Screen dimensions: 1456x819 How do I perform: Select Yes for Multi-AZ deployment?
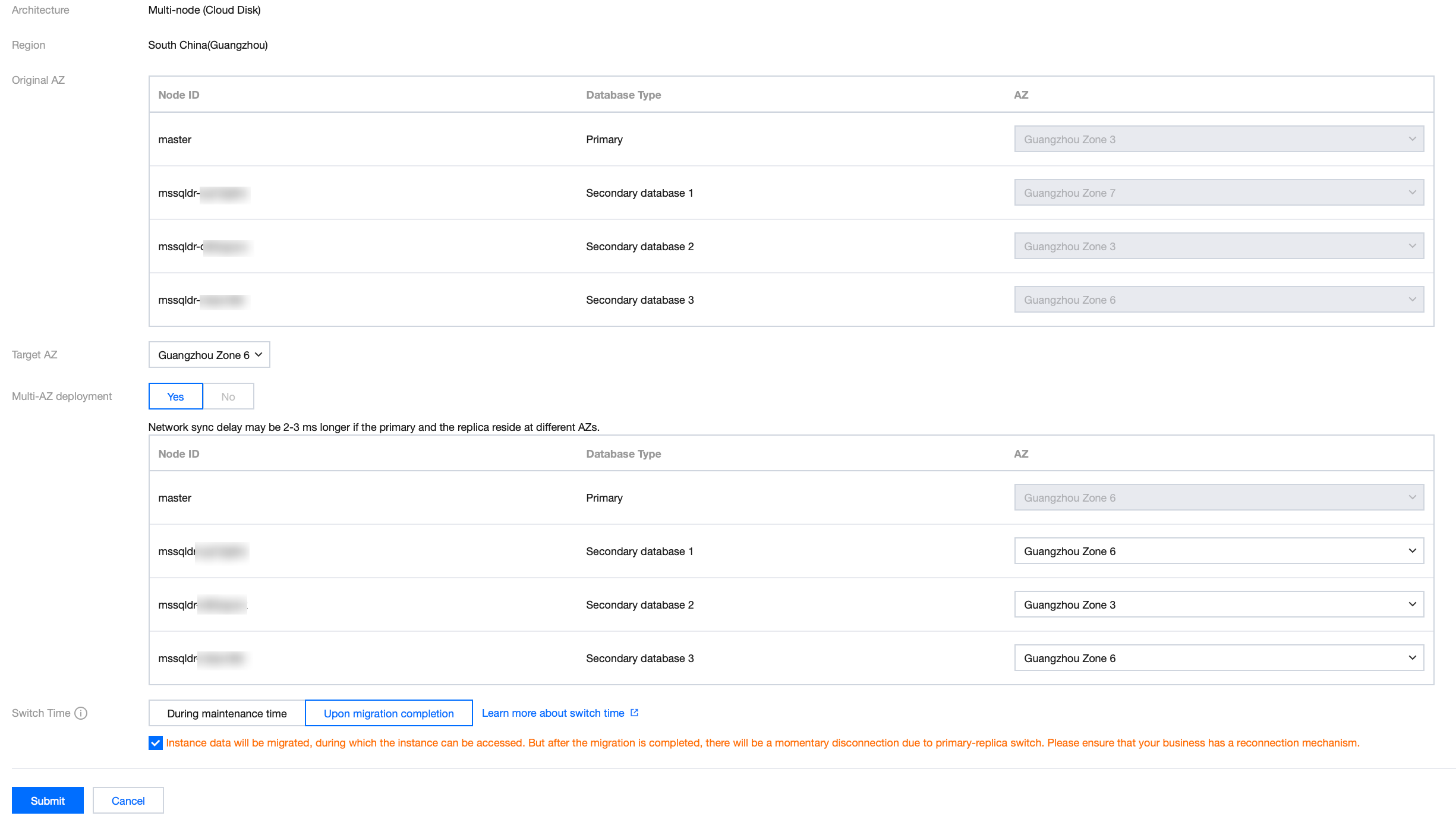coord(175,396)
